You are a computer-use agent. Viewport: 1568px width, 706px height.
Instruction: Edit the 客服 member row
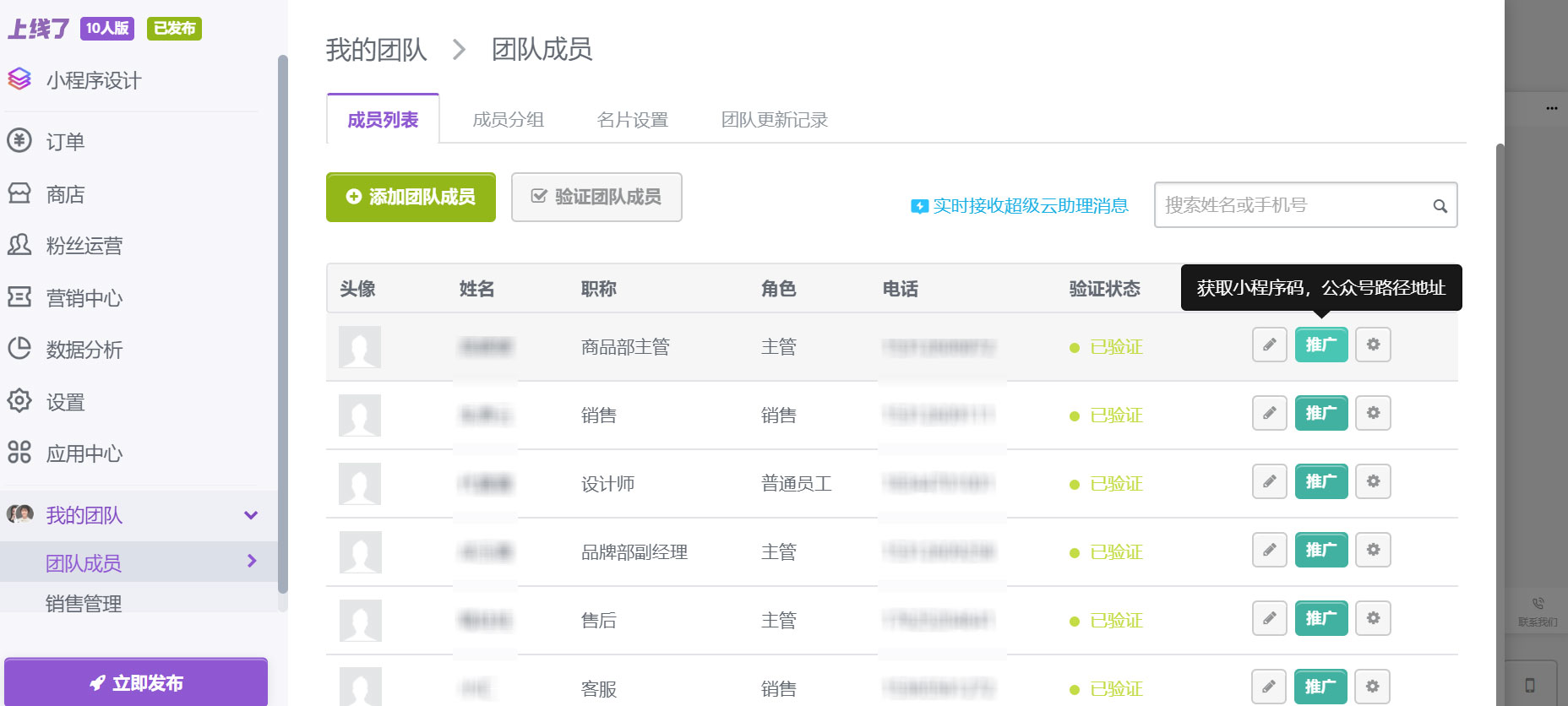(1269, 687)
